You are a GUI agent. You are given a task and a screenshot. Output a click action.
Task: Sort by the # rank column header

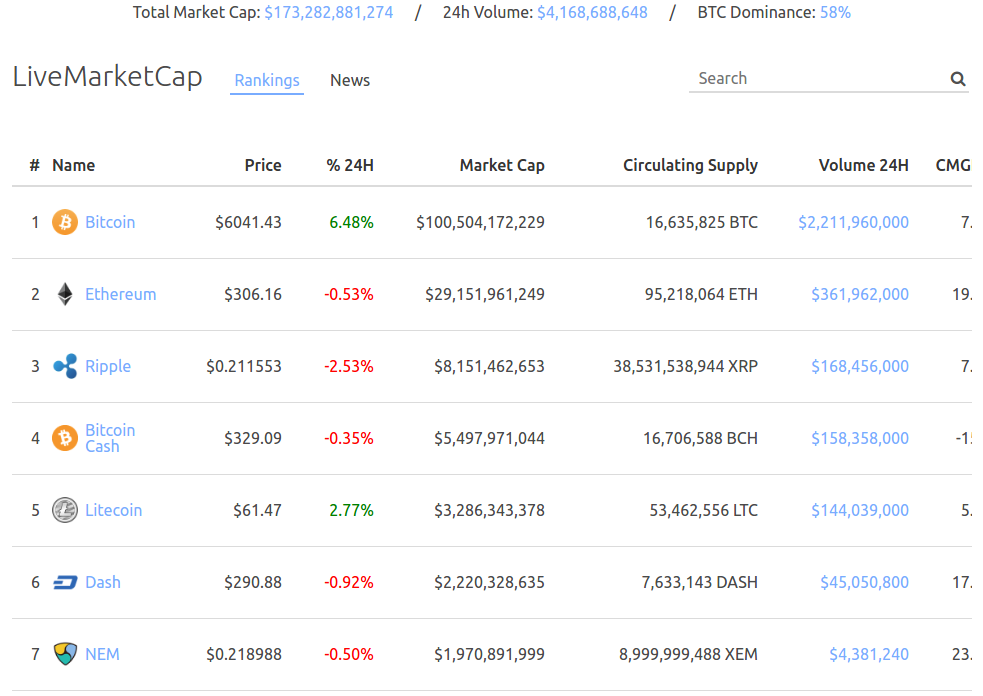pos(34,166)
